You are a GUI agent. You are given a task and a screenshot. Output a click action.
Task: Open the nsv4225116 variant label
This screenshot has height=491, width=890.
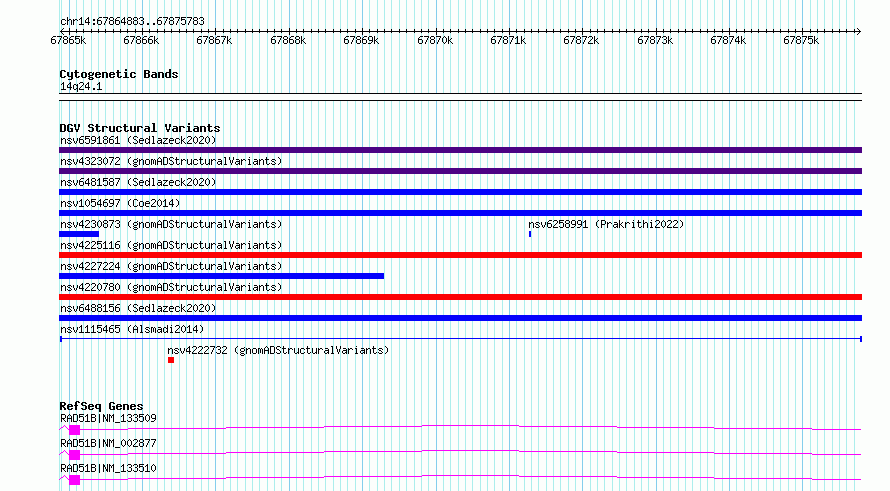(x=171, y=245)
